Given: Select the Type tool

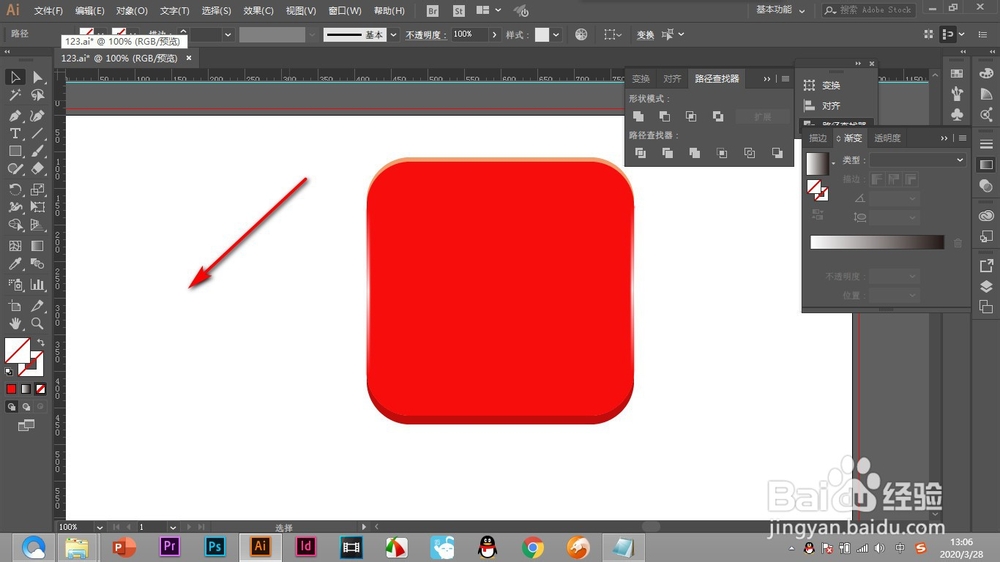Looking at the screenshot, I should click(x=15, y=133).
